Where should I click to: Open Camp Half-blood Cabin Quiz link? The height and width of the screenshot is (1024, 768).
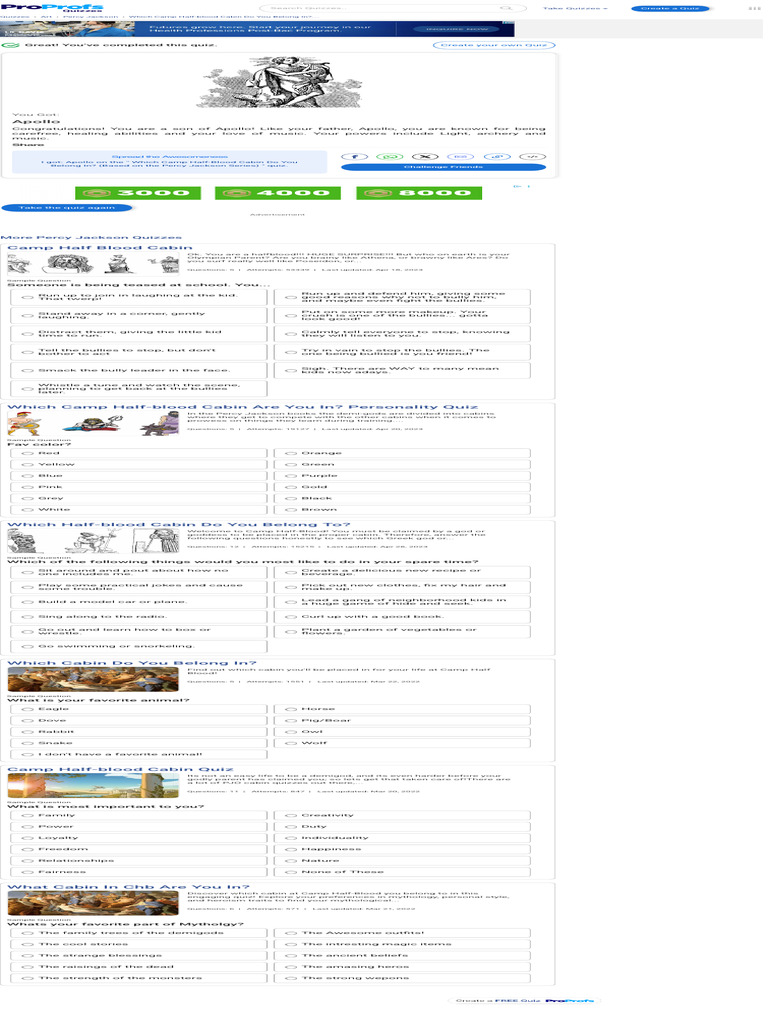[120, 769]
